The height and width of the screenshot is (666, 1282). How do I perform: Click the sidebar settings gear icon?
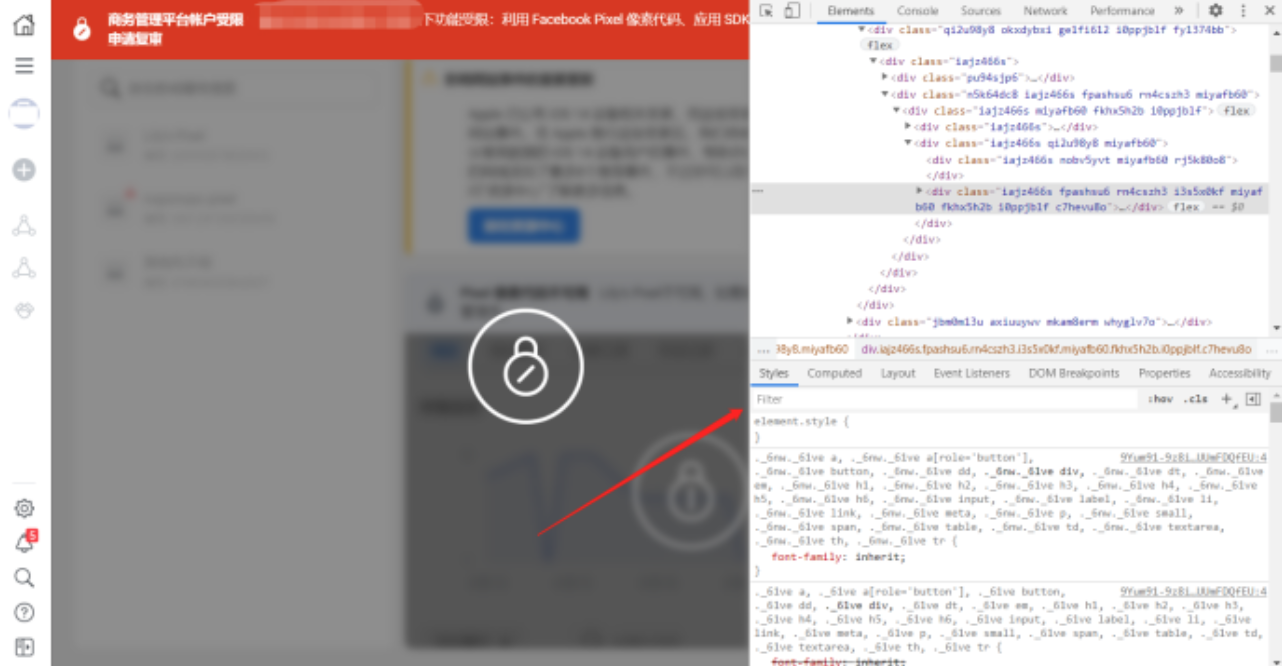point(24,508)
